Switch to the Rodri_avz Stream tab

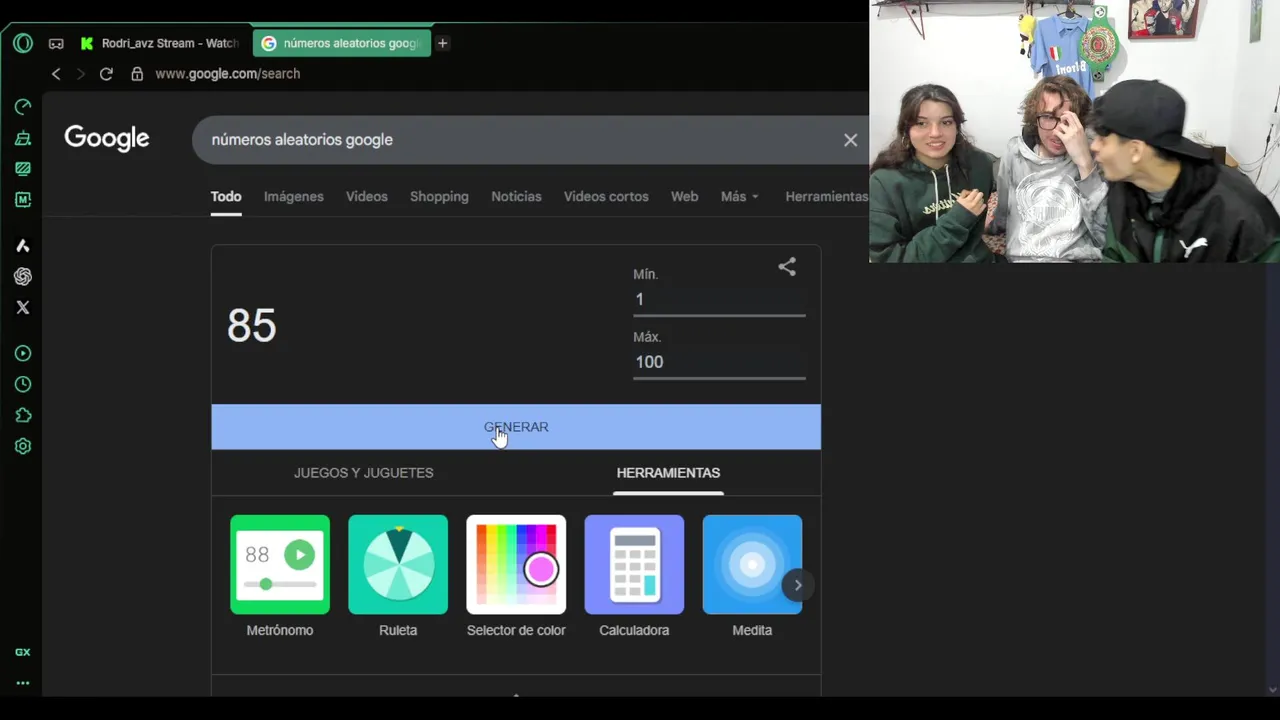coord(159,44)
